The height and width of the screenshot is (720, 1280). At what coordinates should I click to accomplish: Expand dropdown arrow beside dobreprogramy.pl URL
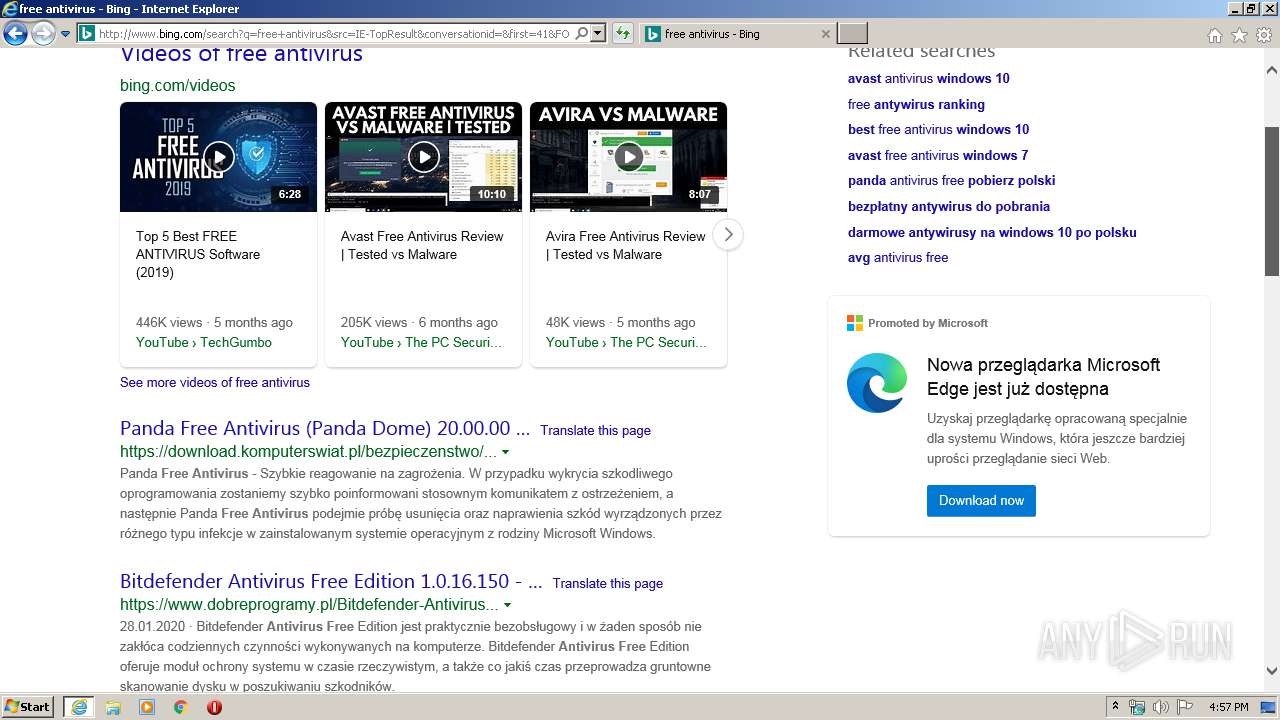tap(508, 605)
